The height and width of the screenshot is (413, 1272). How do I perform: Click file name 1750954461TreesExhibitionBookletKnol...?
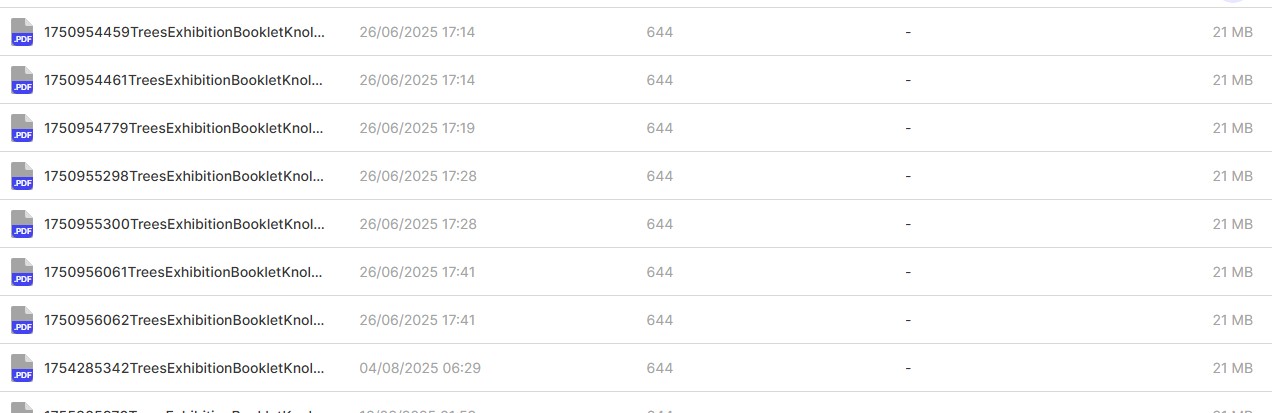click(184, 80)
